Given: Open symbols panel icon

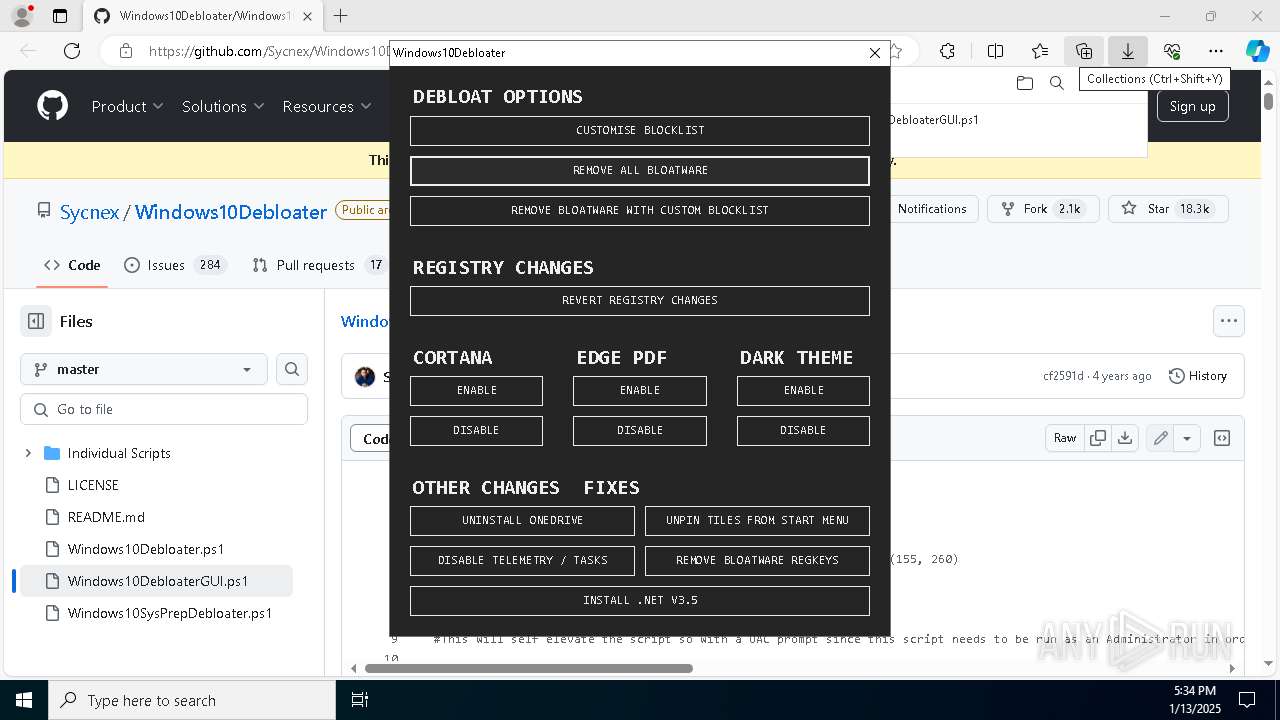Looking at the screenshot, I should (1222, 438).
